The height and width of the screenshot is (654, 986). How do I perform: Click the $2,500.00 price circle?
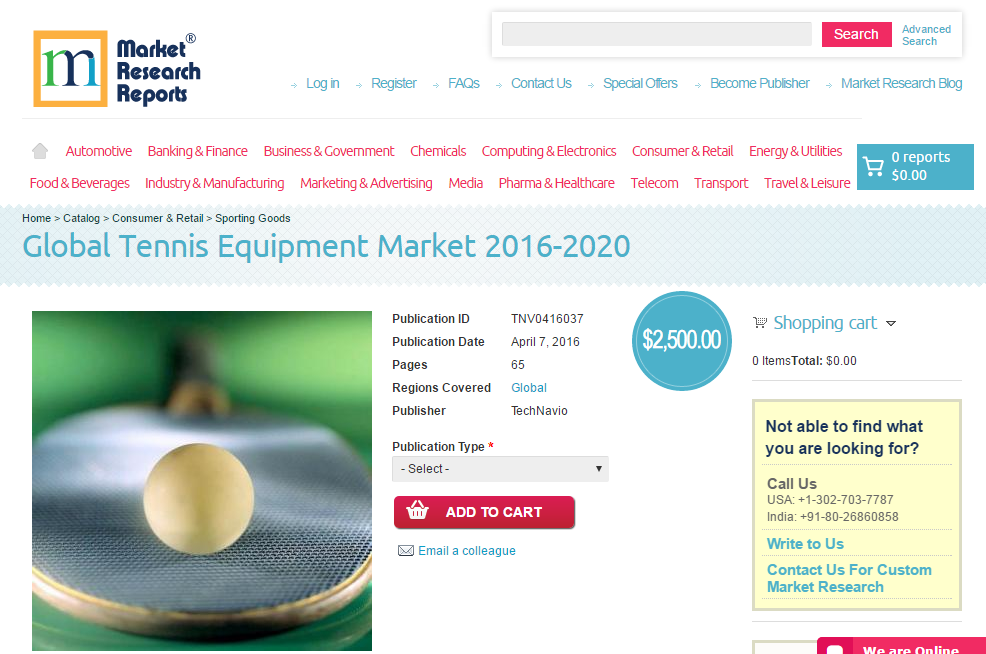682,341
